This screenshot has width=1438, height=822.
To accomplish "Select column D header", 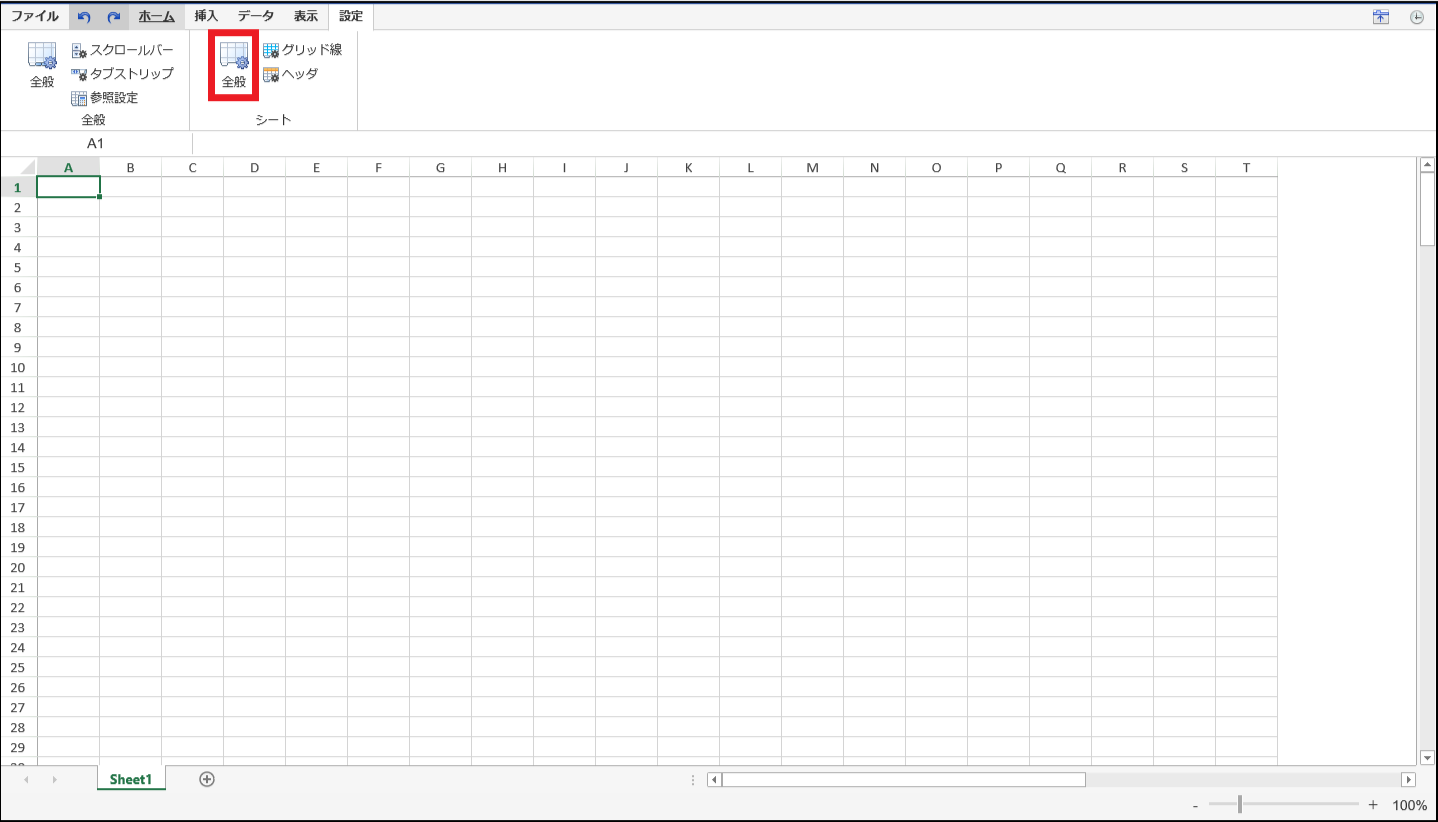I will (254, 167).
